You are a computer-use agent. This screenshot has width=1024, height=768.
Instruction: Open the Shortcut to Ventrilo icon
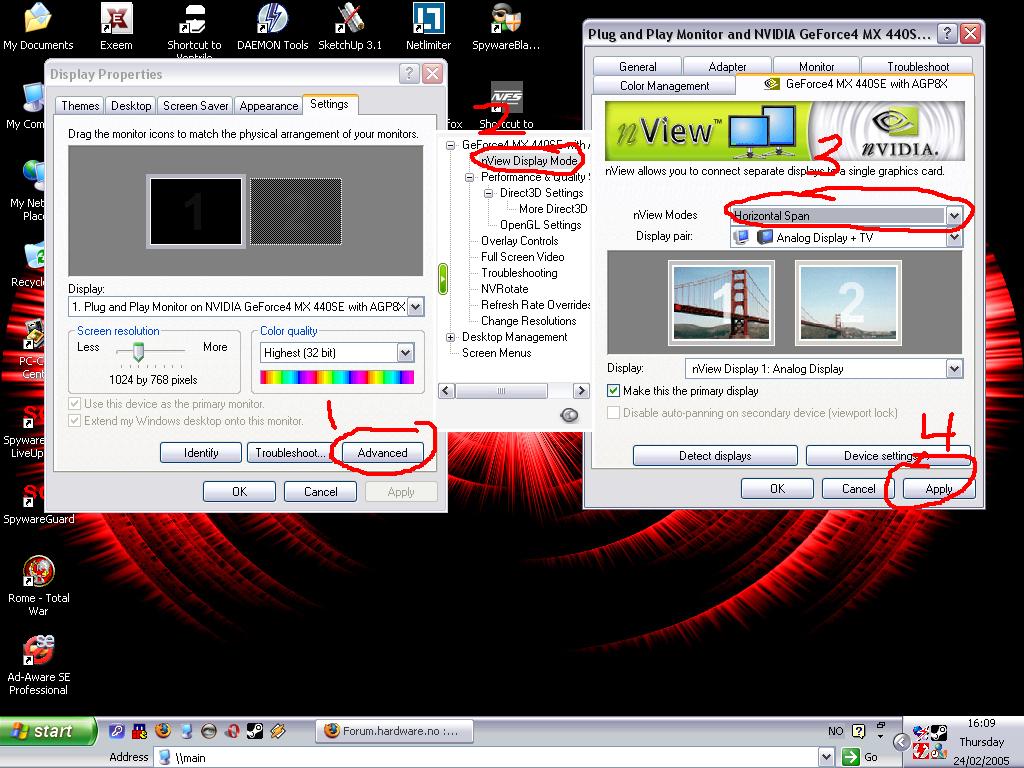(x=194, y=29)
